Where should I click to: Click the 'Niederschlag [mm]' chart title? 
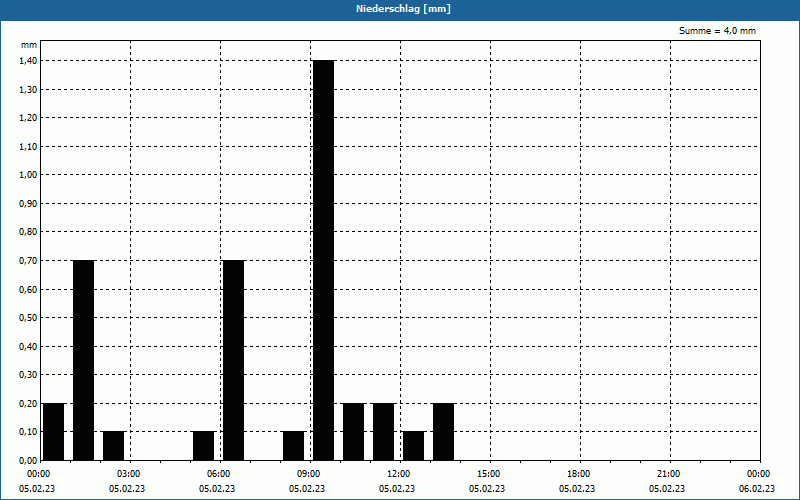pos(403,9)
